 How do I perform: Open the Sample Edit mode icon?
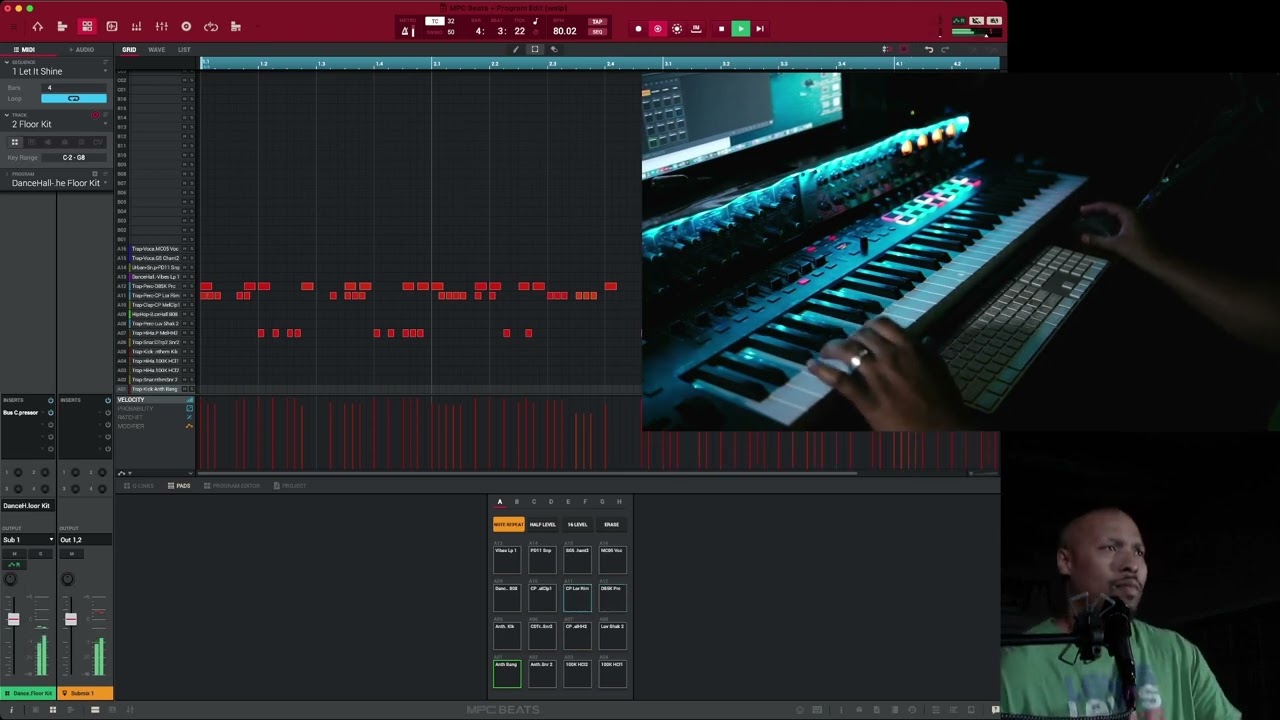(112, 27)
